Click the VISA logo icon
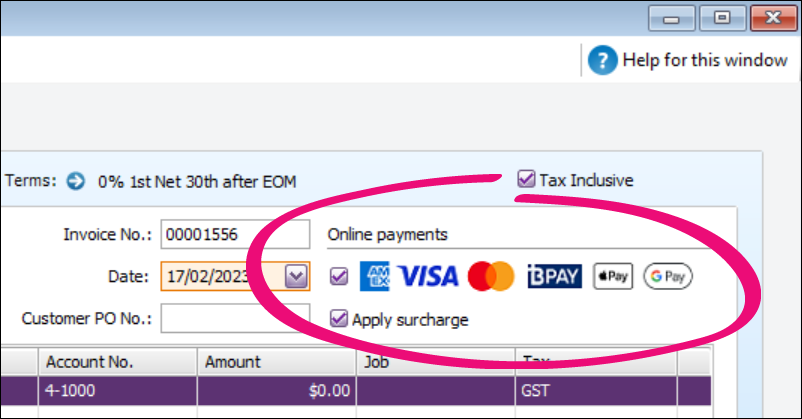The width and height of the screenshot is (802, 419). pyautogui.click(x=427, y=276)
